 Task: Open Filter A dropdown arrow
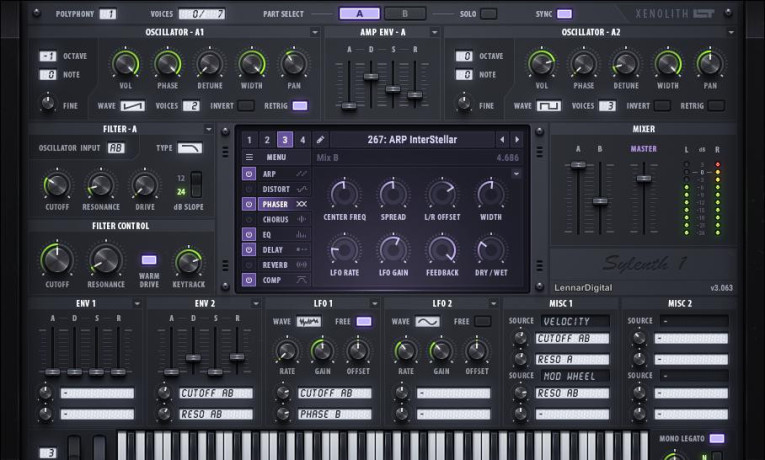pos(208,129)
